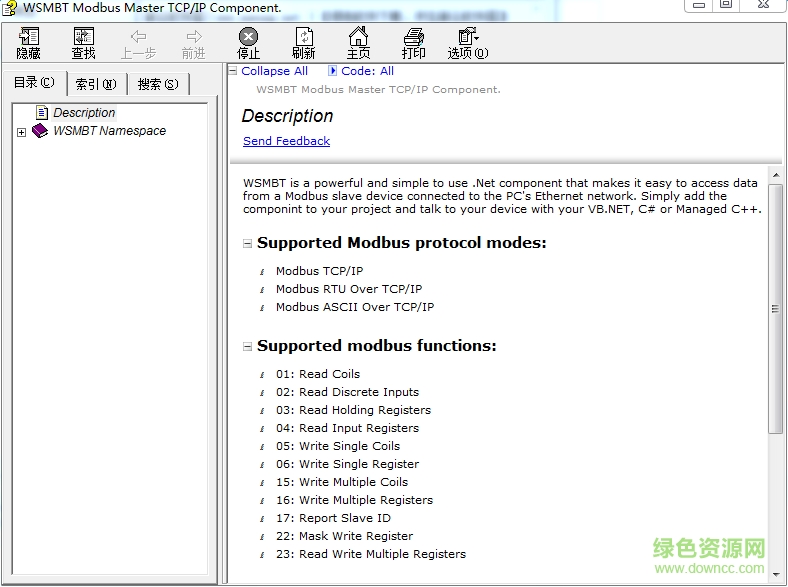Go forward with the 前进 arrow
788x587 pixels.
(x=193, y=44)
